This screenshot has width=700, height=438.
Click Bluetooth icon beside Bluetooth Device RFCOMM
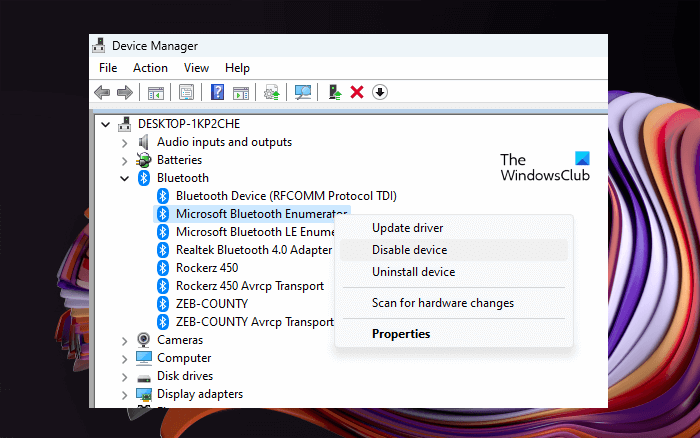pos(162,196)
